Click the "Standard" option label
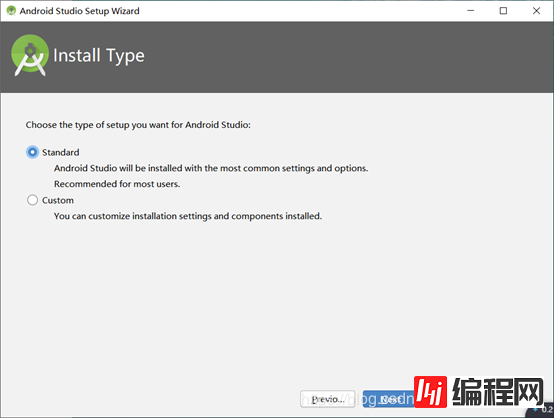This screenshot has height=418, width=554. tap(61, 152)
